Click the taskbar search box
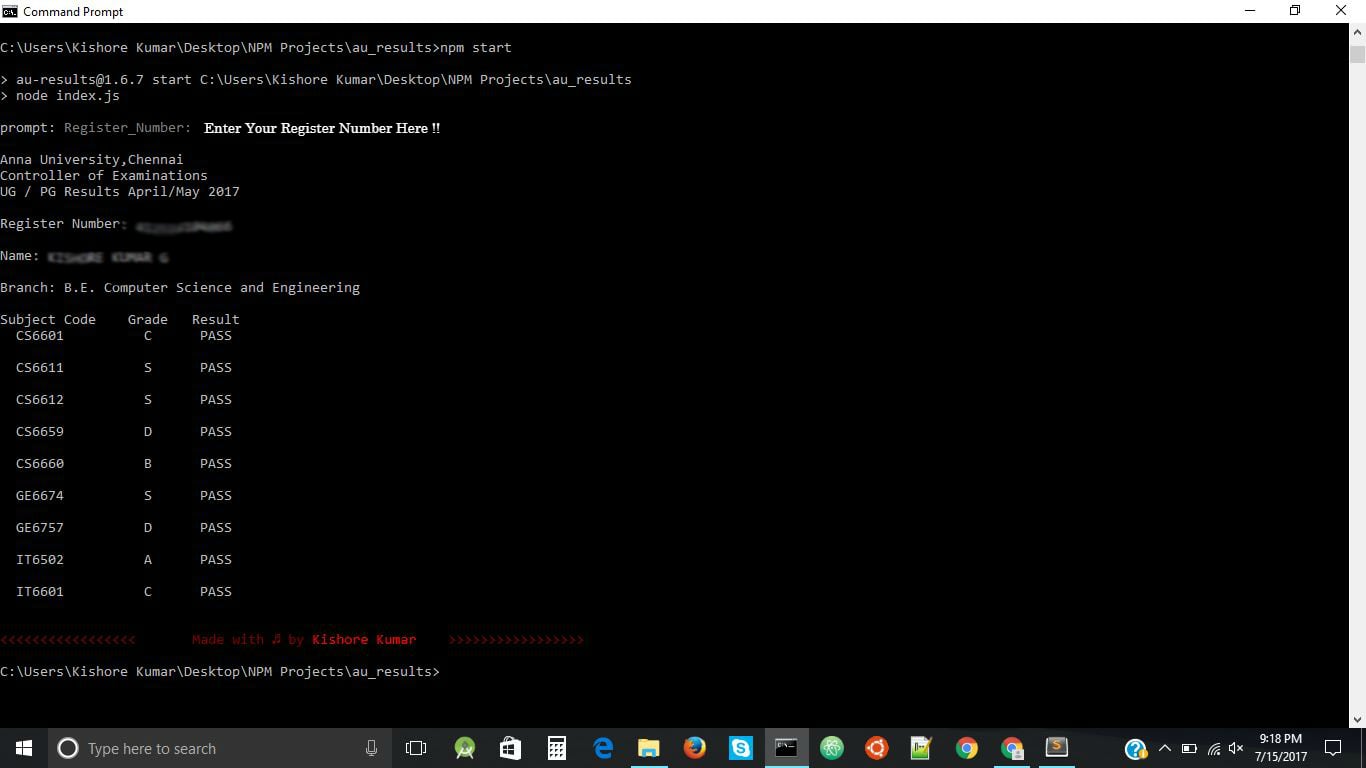Viewport: 1366px width, 768px height. (x=220, y=748)
